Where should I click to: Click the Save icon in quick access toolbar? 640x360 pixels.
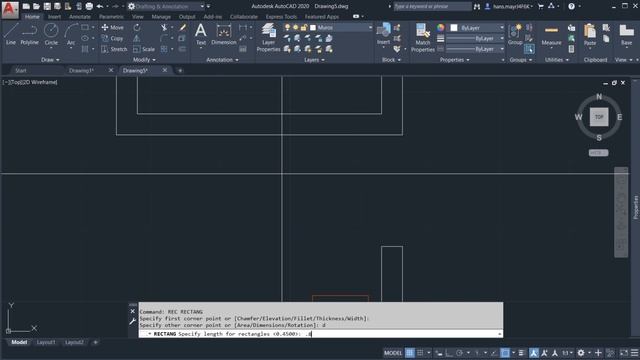(x=47, y=6)
